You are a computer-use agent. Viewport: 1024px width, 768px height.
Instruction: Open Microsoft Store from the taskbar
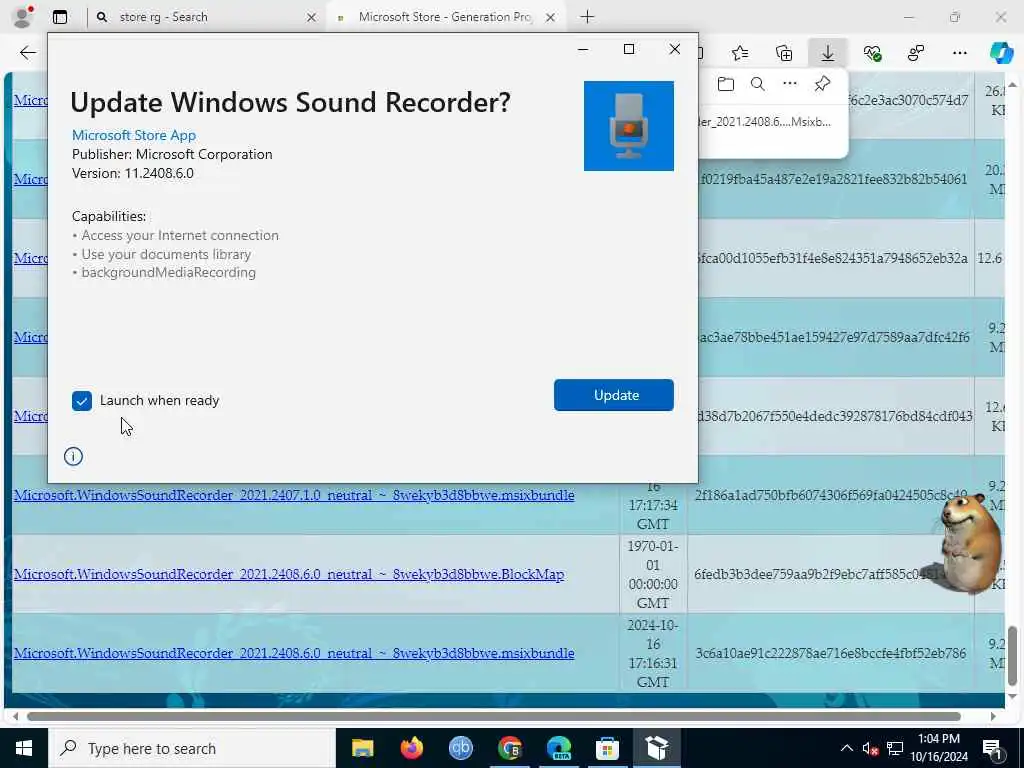tap(607, 748)
